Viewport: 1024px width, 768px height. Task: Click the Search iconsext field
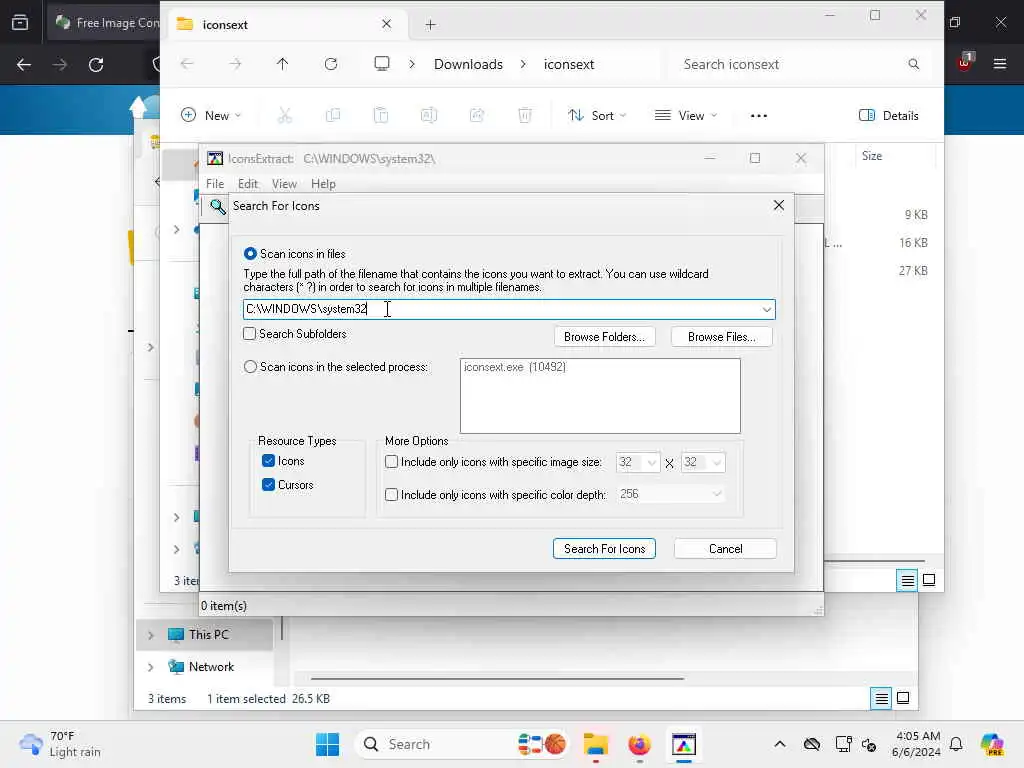[x=800, y=64]
